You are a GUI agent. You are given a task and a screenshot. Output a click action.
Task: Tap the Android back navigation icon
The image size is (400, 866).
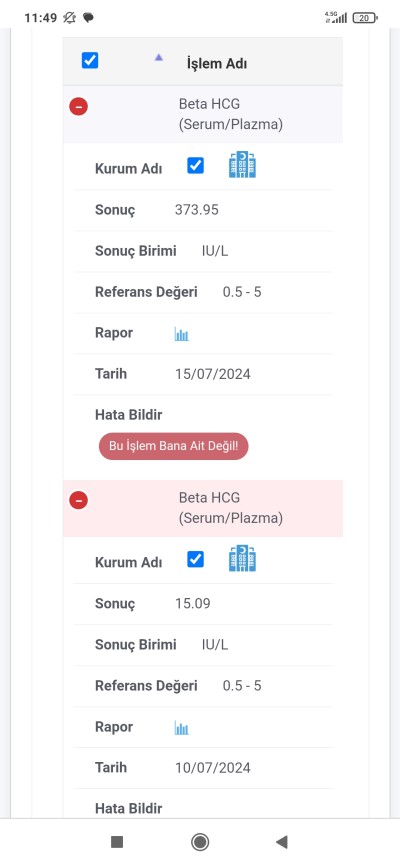click(x=282, y=842)
